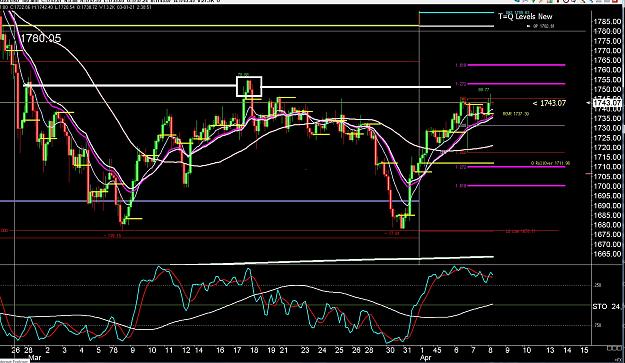Select the 1770.00 price axis label

coord(607,51)
